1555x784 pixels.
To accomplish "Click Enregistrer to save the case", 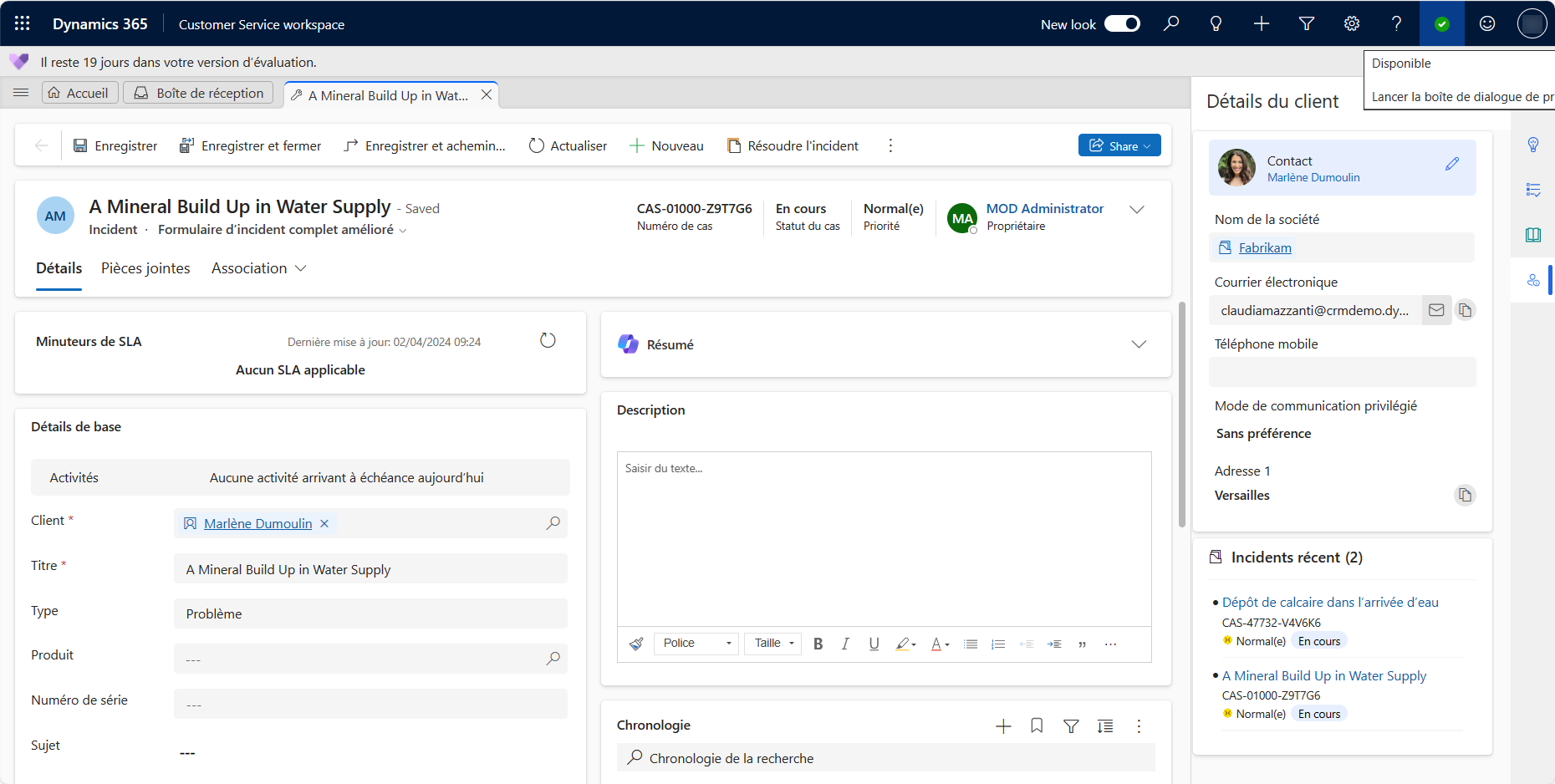I will (115, 145).
